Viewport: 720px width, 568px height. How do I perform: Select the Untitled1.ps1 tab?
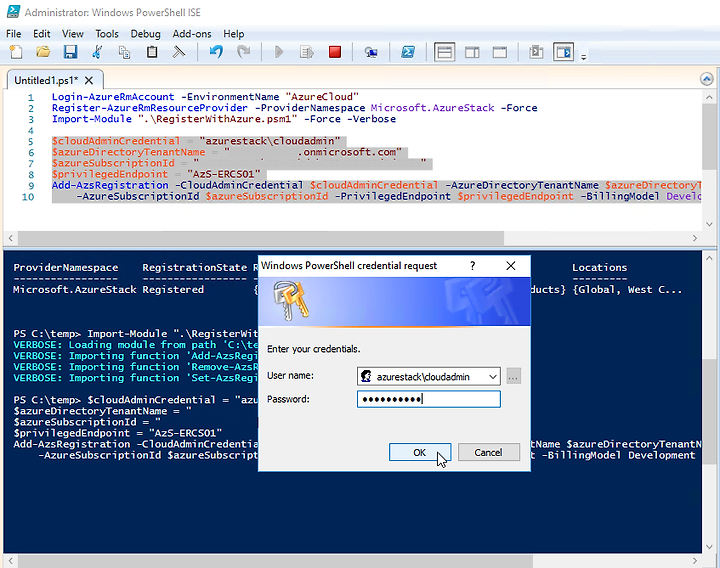(x=46, y=80)
